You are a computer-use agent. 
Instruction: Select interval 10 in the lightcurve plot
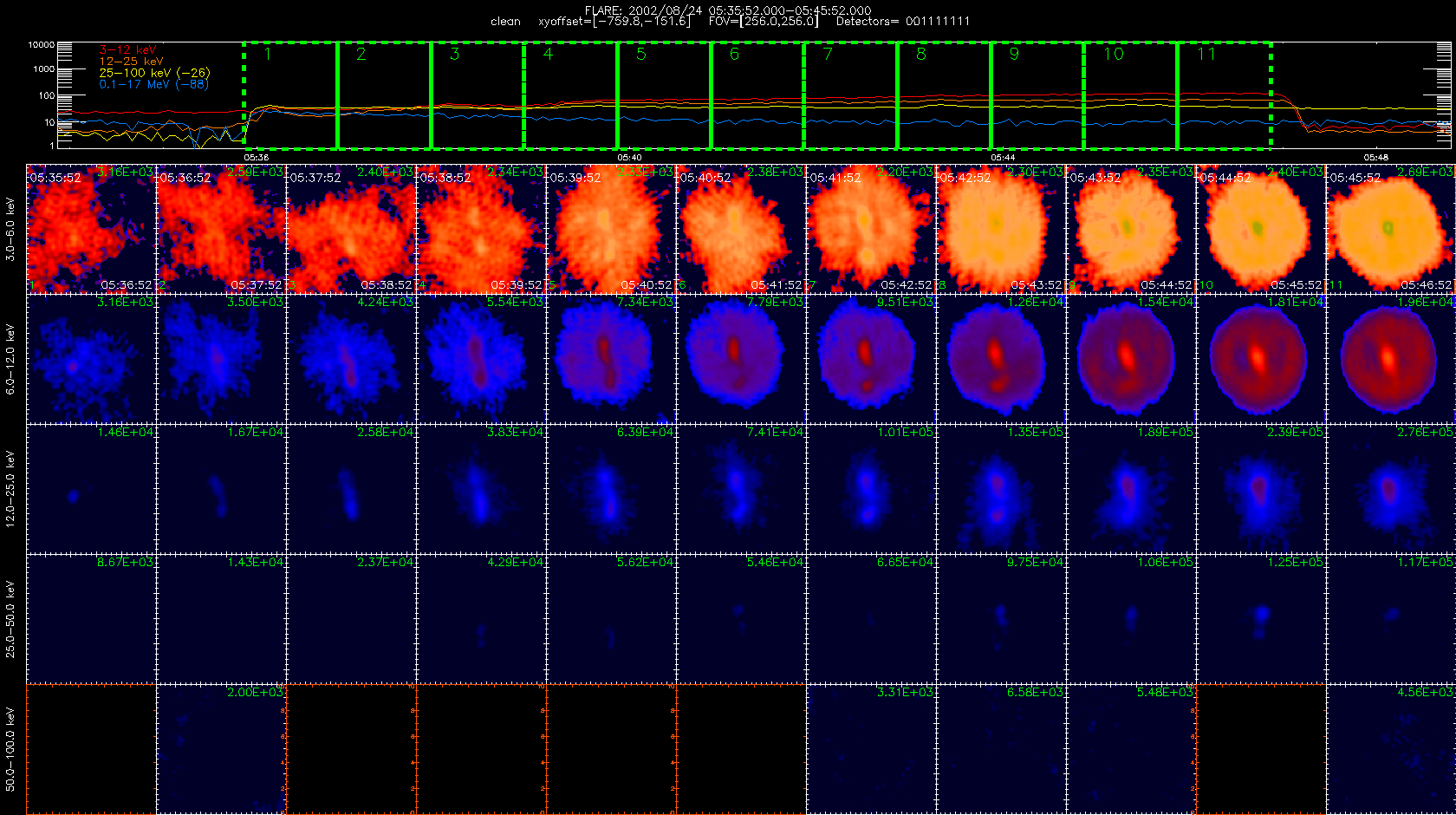pos(1131,95)
